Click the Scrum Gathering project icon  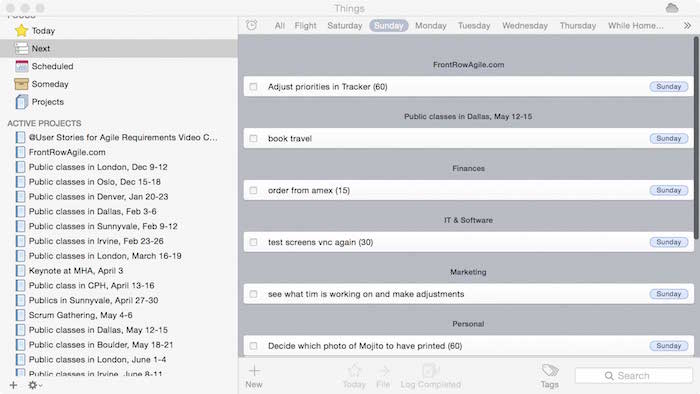(20, 315)
